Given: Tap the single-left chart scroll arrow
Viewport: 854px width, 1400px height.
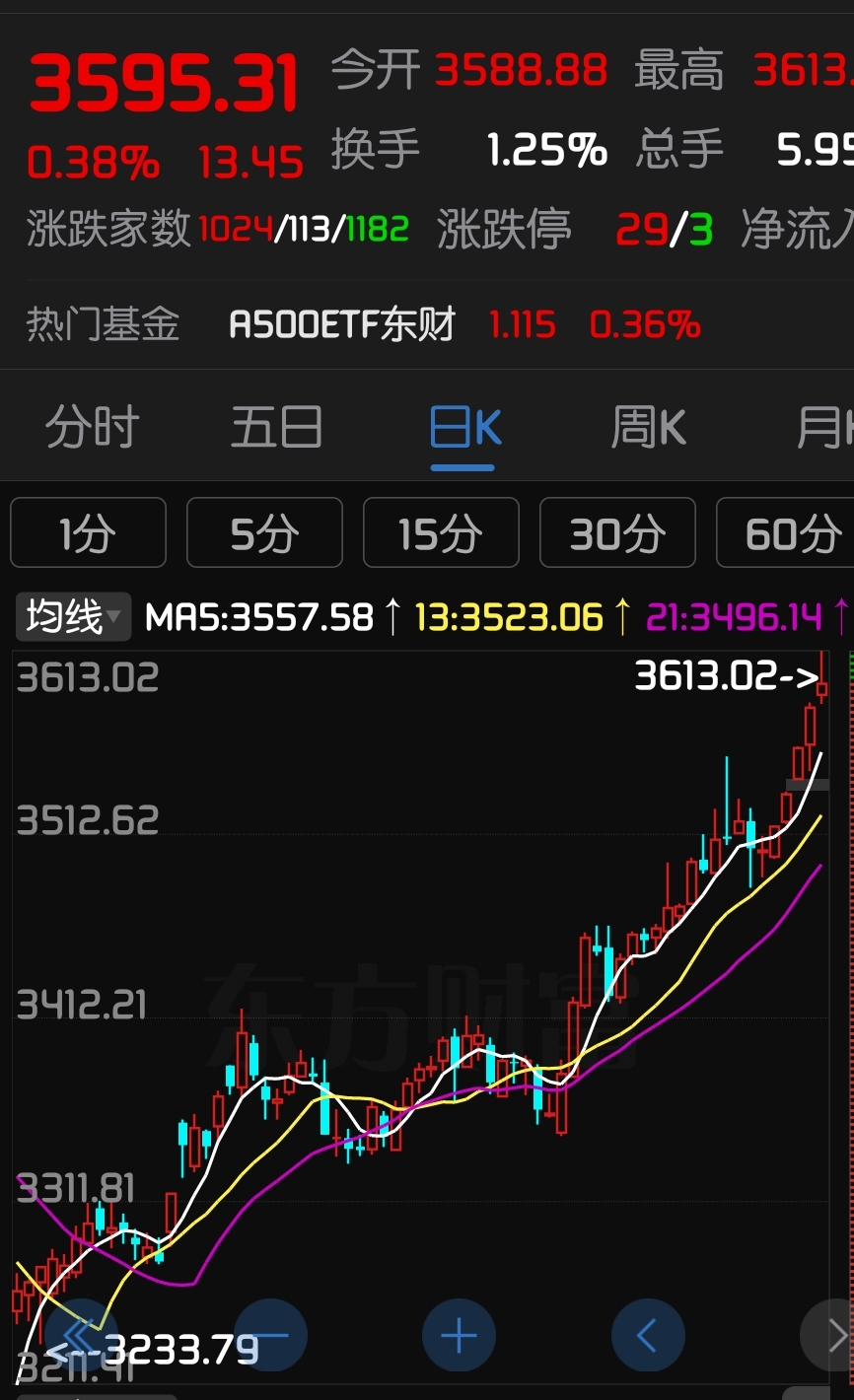Looking at the screenshot, I should [x=648, y=1336].
